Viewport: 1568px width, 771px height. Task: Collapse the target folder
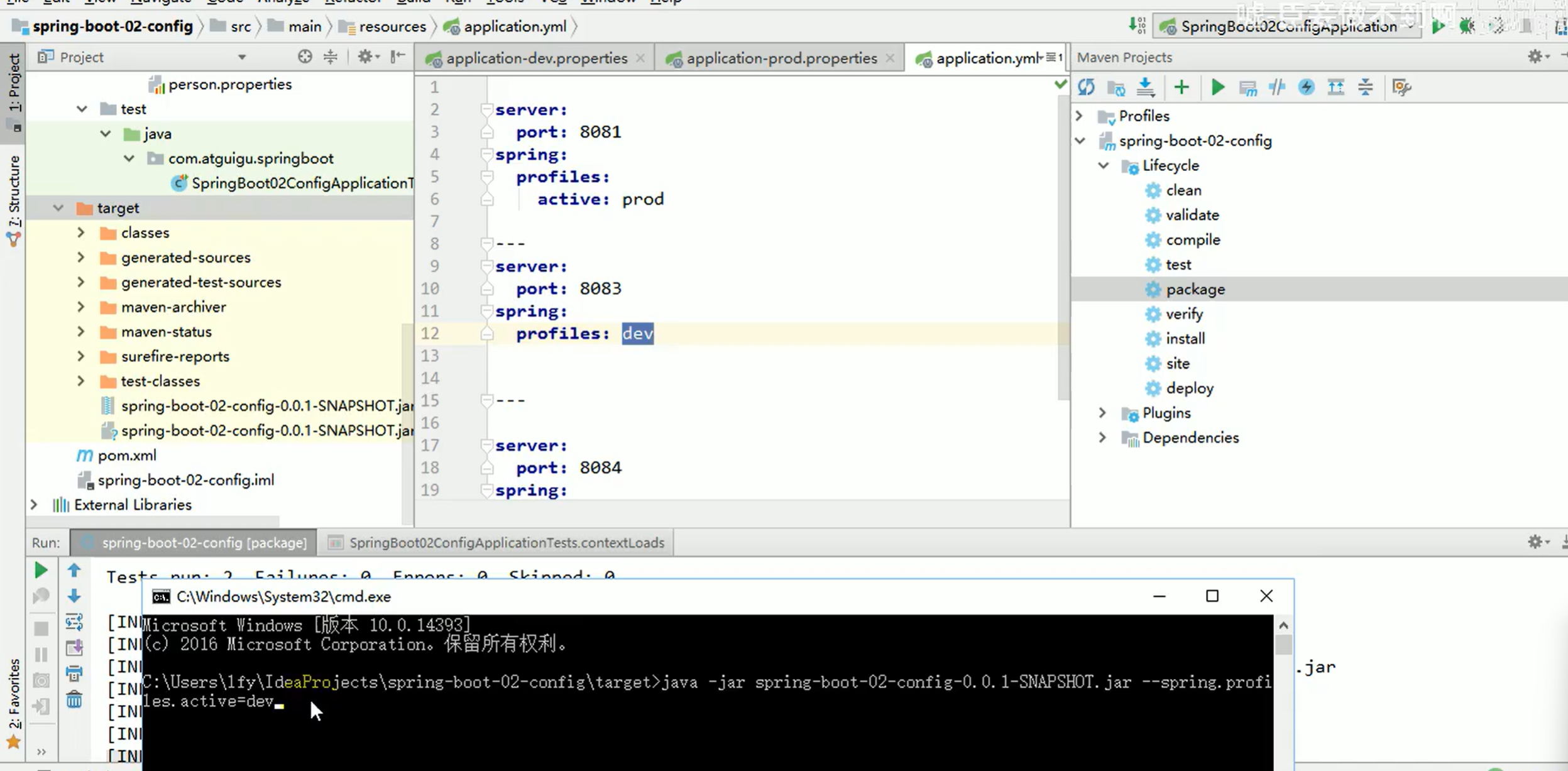tap(58, 208)
